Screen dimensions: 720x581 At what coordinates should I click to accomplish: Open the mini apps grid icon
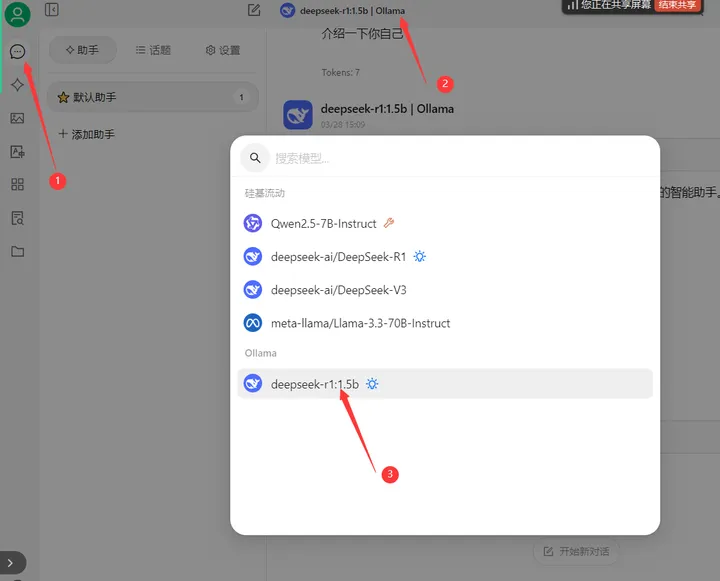click(17, 185)
